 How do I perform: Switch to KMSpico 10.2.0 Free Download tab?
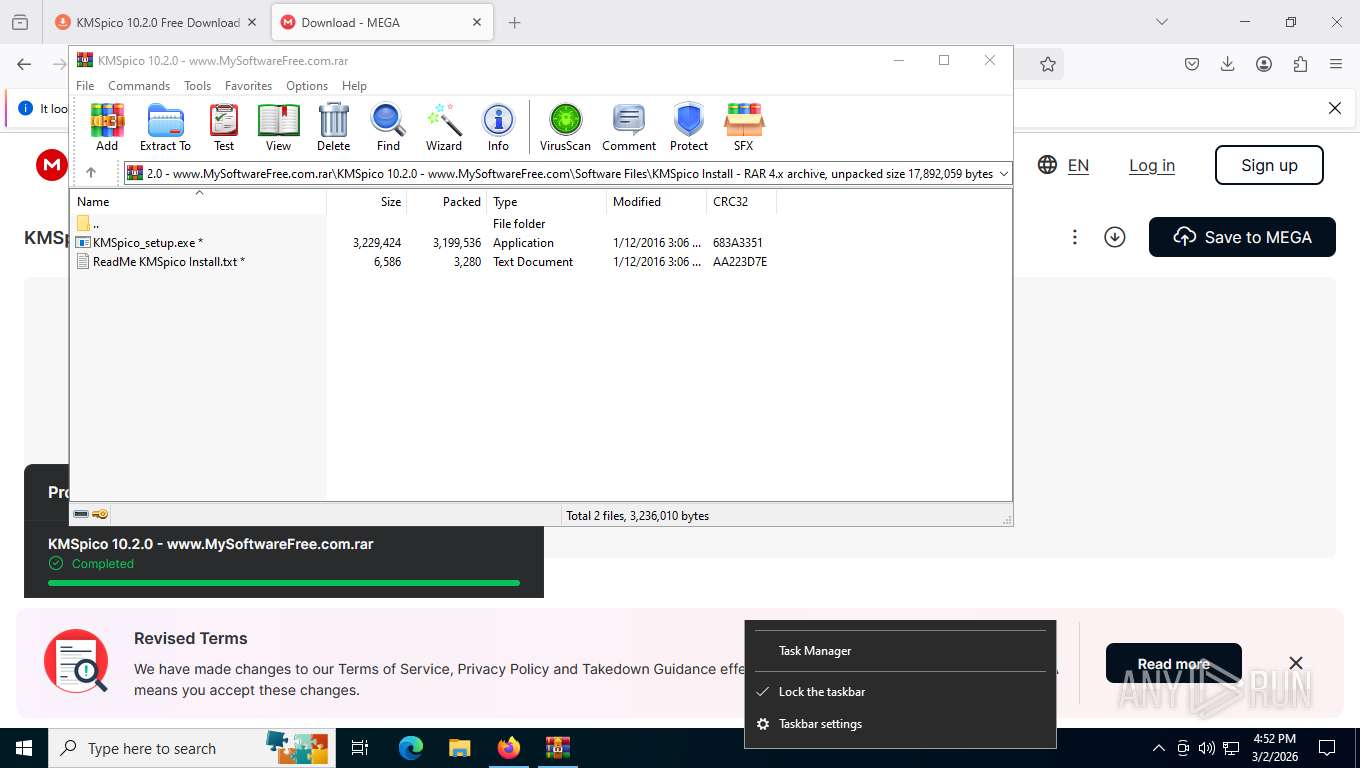tap(157, 22)
